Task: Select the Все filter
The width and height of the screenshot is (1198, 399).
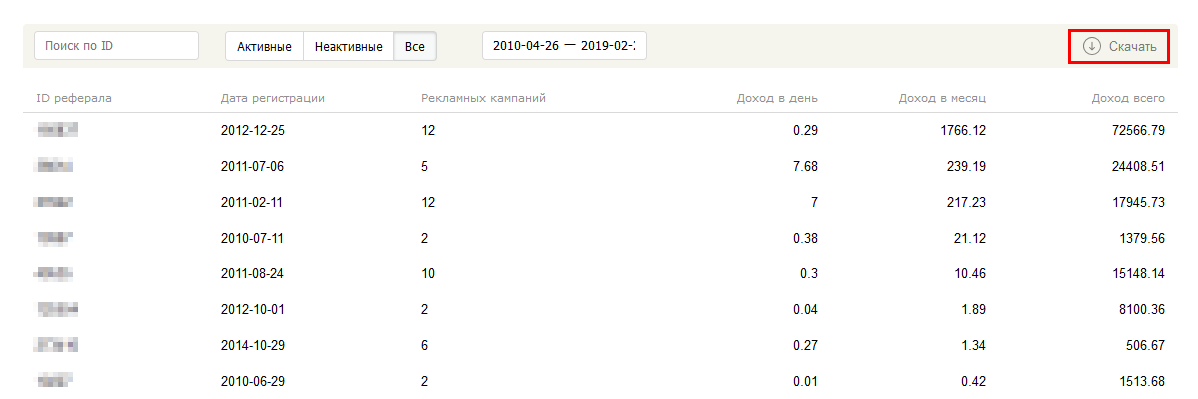Action: coord(415,47)
